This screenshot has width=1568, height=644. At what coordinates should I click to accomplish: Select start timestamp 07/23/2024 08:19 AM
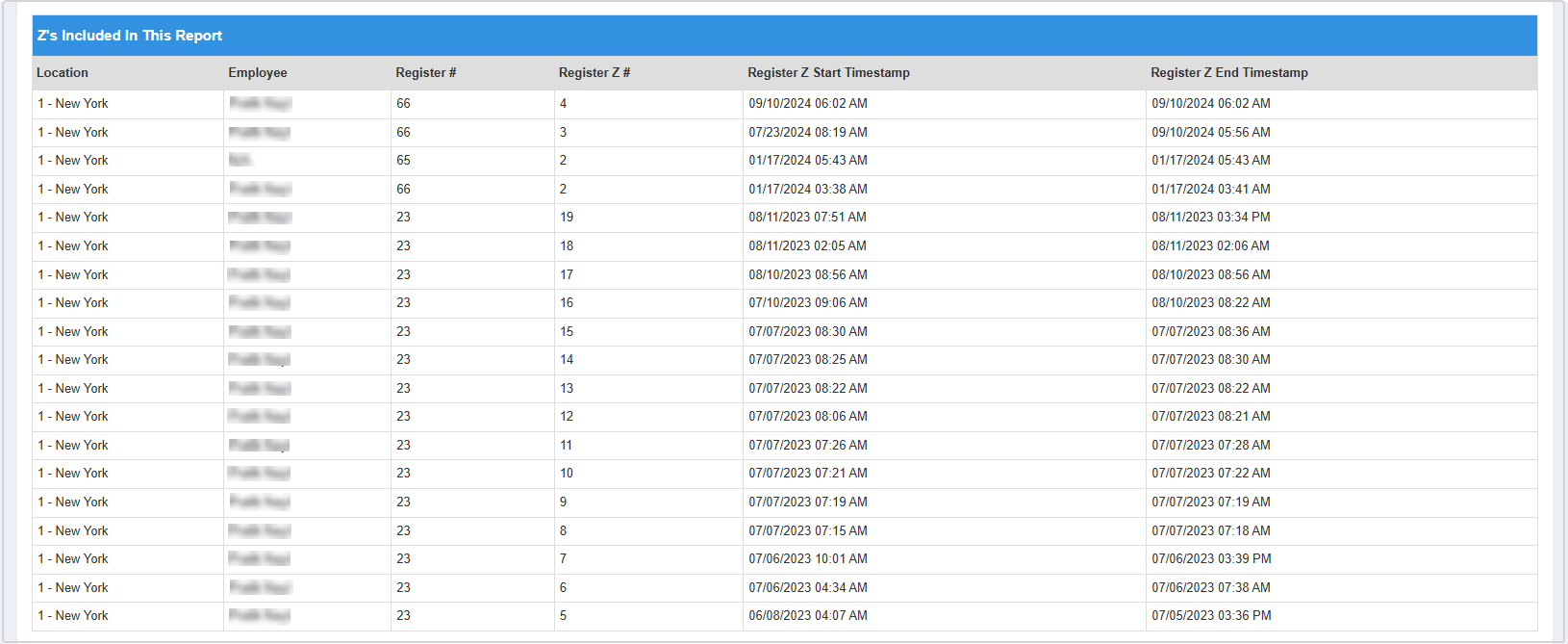pos(808,133)
